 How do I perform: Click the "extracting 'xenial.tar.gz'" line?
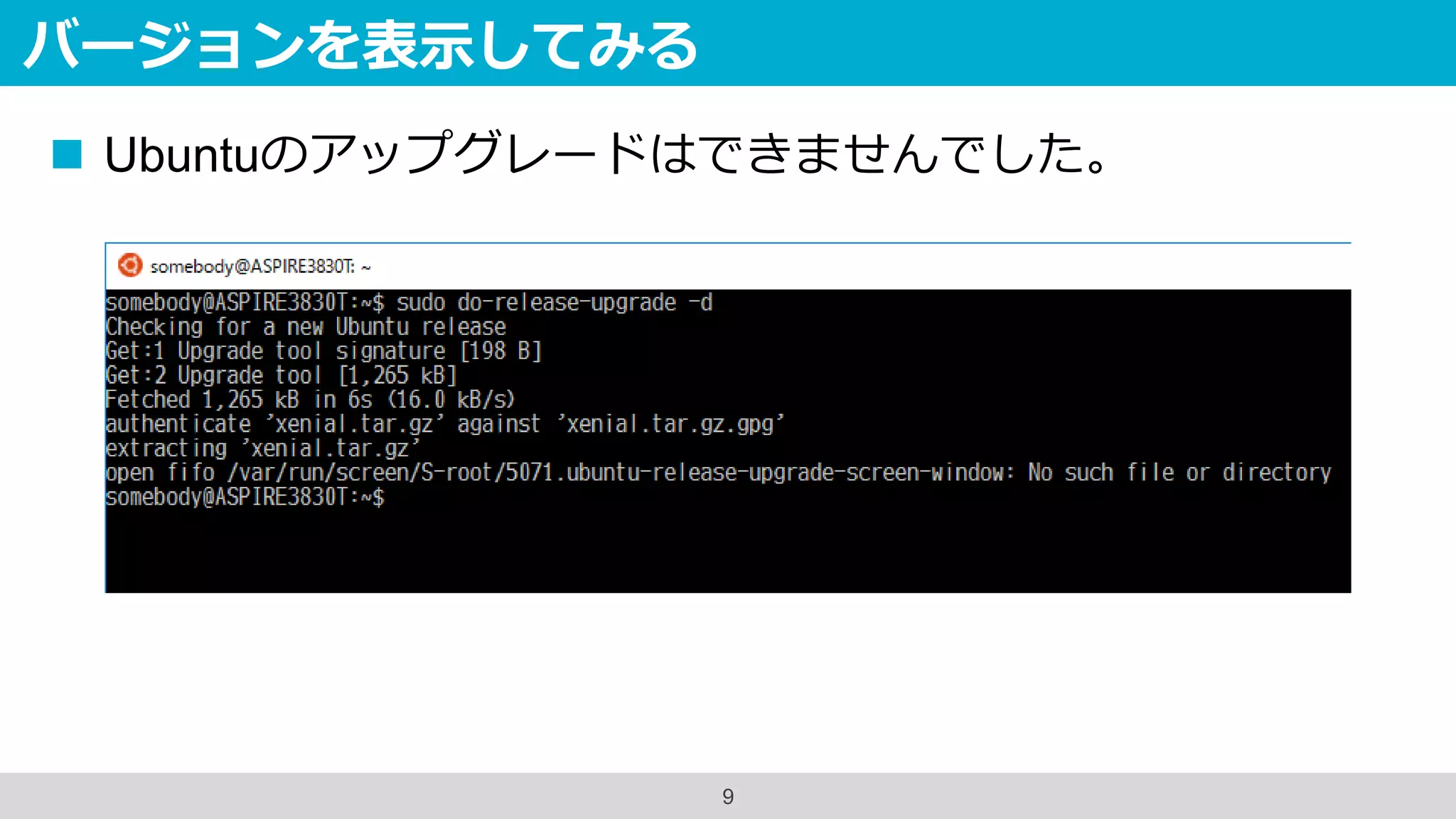pyautogui.click(x=263, y=449)
